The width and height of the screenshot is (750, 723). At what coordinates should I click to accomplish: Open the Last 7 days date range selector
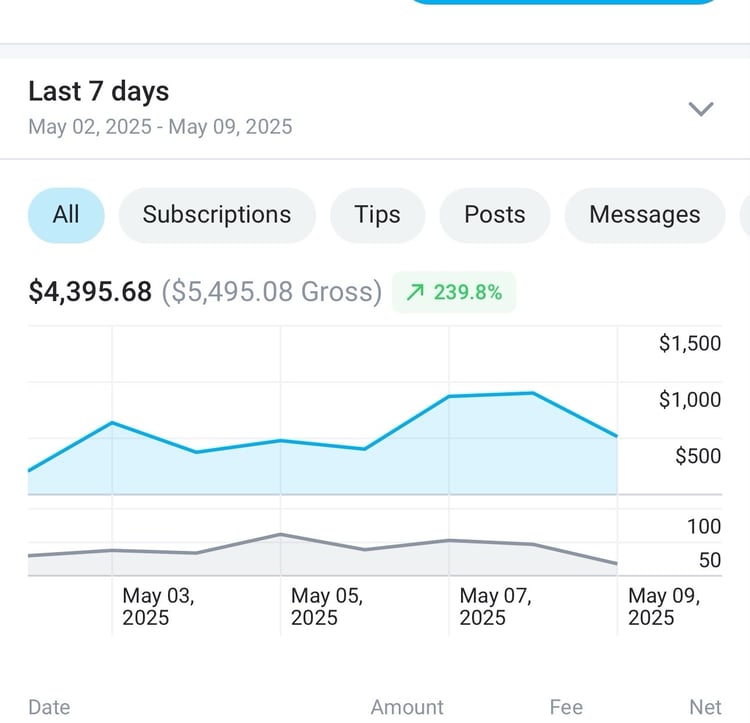coord(375,109)
